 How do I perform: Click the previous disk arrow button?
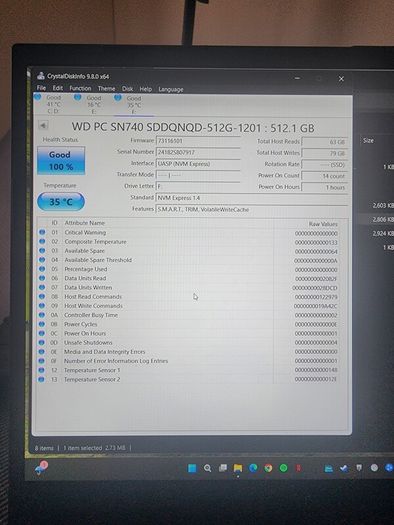(43, 125)
